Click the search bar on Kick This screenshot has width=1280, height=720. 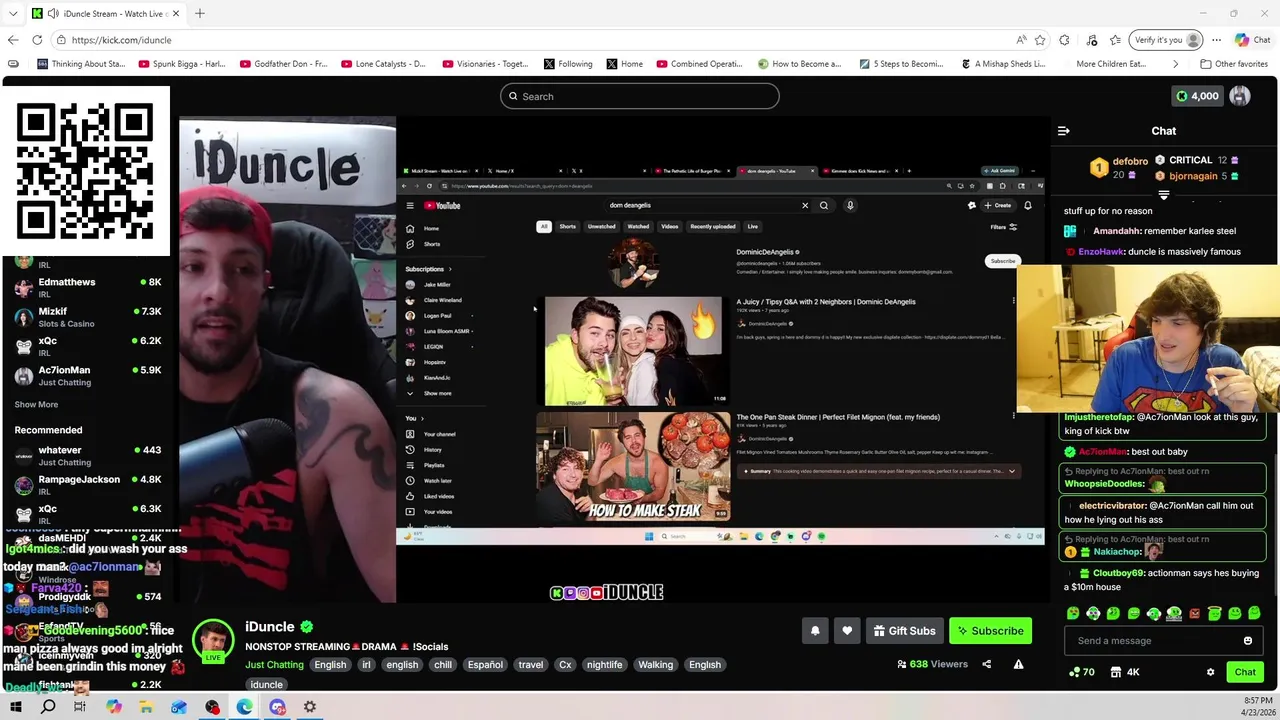640,96
